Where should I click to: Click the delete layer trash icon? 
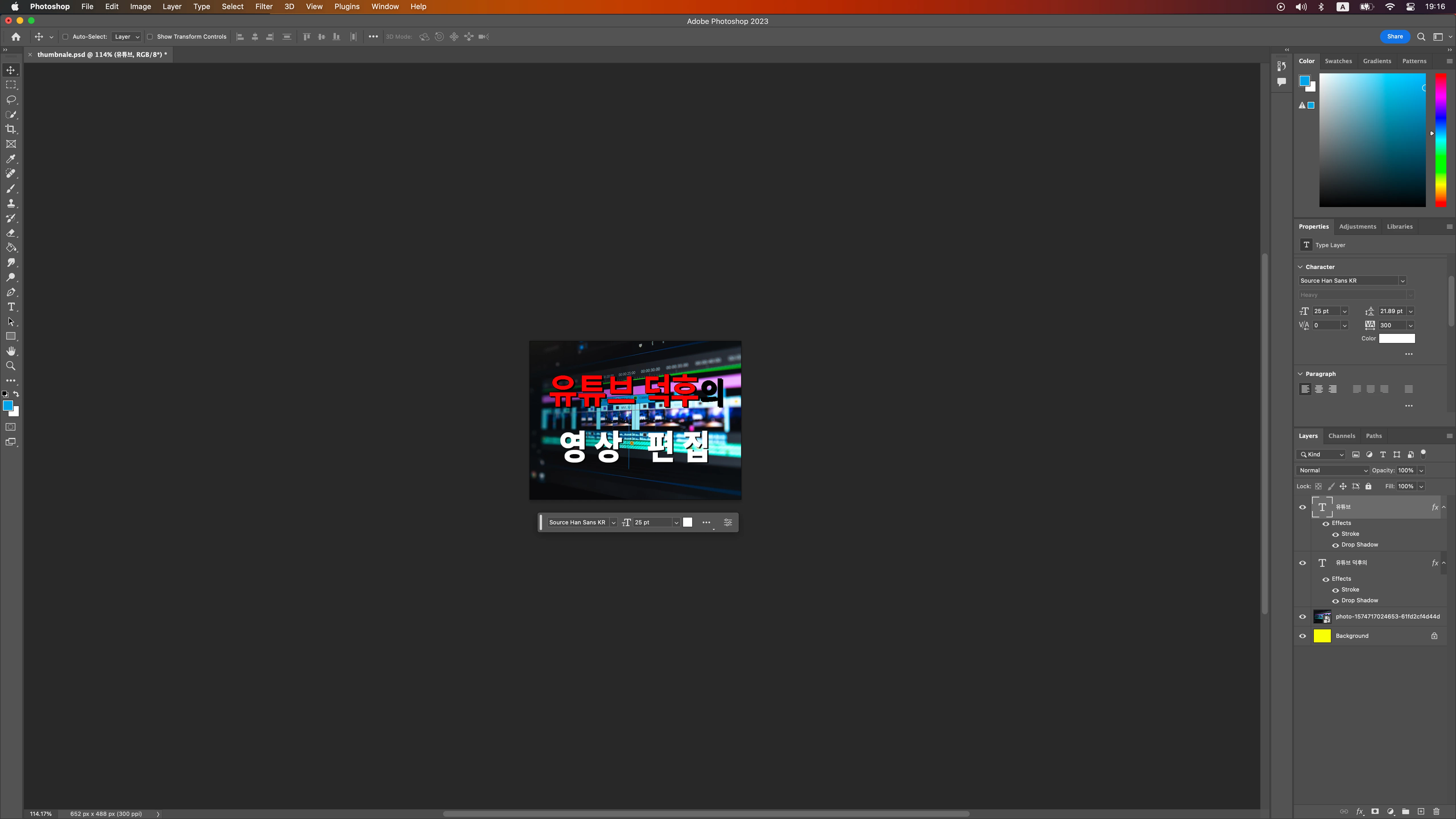tap(1436, 812)
